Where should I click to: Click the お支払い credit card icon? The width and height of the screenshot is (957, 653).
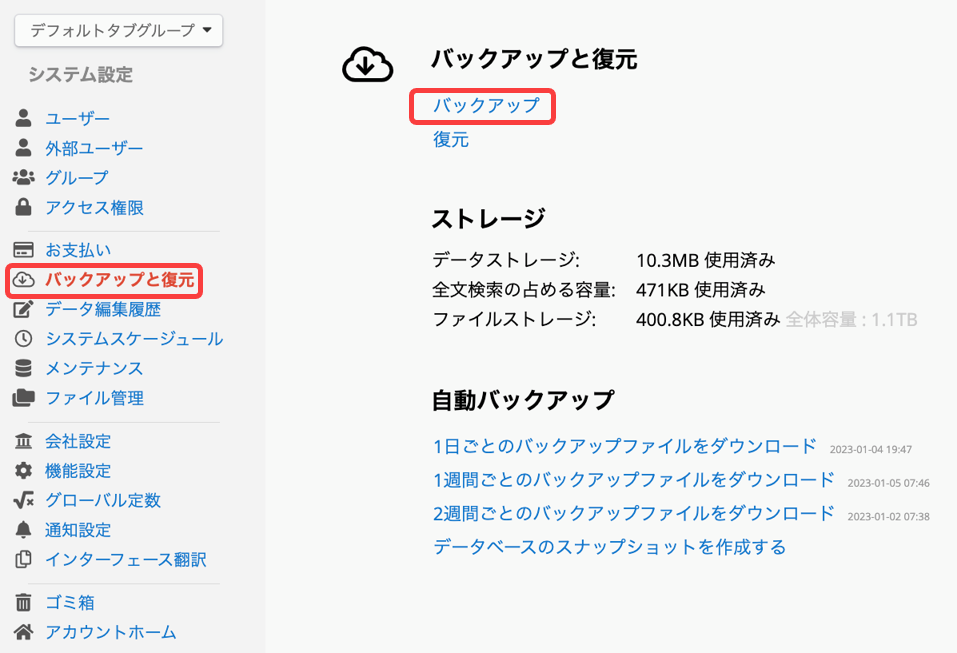(x=24, y=250)
